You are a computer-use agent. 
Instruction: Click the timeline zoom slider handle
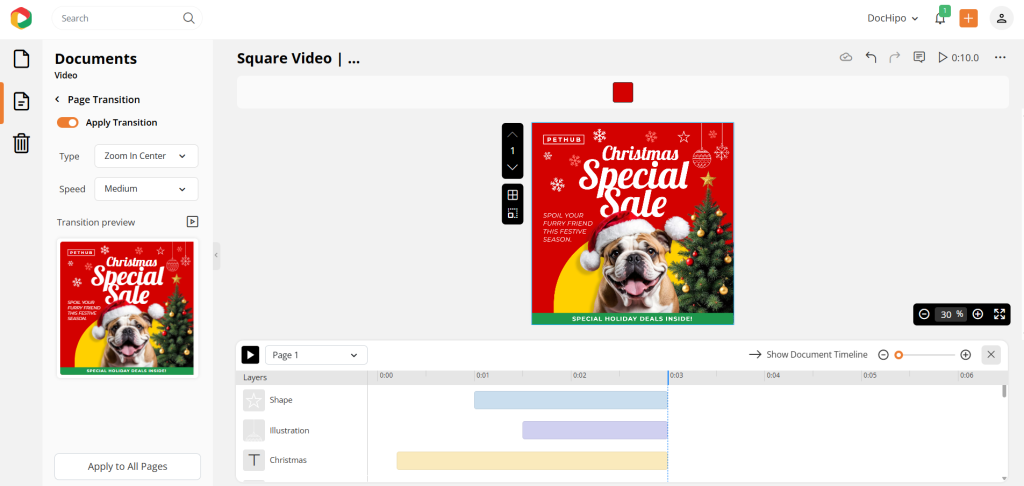click(x=899, y=355)
